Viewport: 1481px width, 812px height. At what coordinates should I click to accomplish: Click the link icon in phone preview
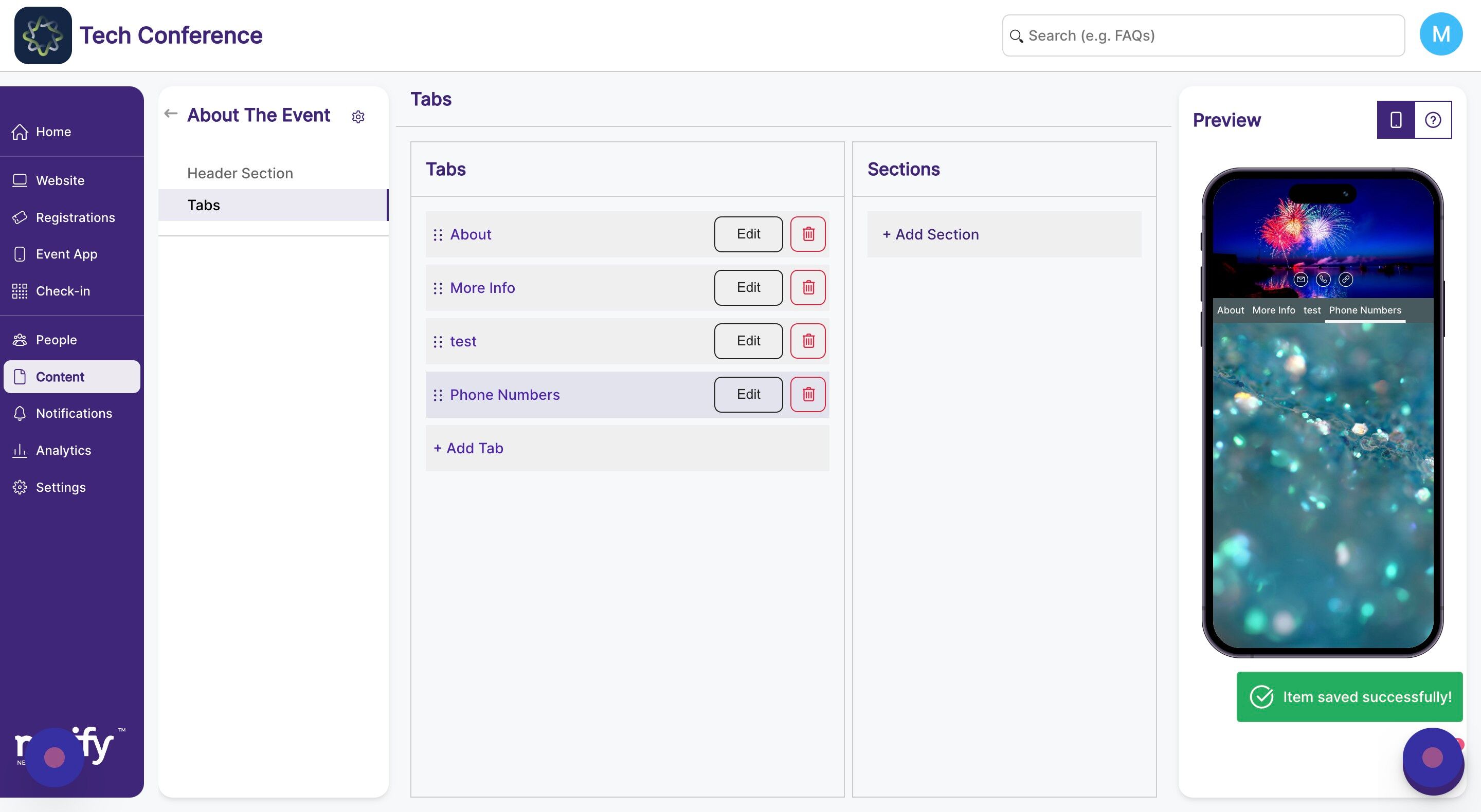tap(1346, 279)
